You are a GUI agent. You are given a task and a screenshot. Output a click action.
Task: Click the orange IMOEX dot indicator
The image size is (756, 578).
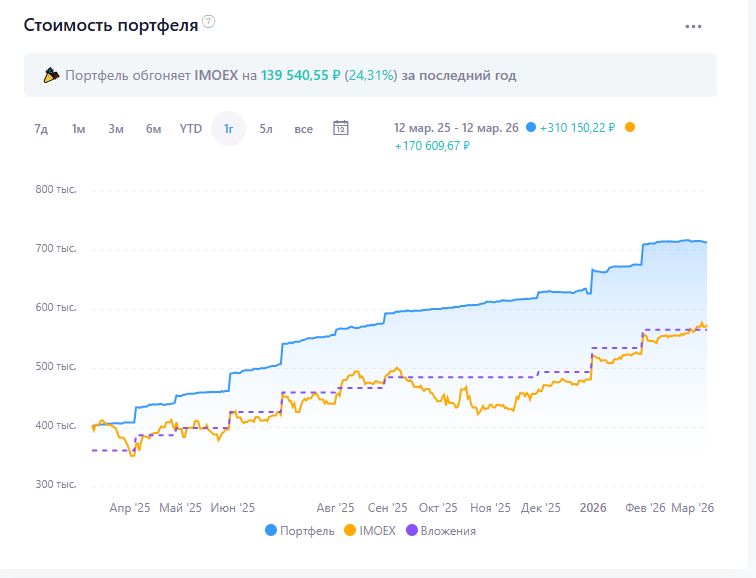[x=629, y=128]
